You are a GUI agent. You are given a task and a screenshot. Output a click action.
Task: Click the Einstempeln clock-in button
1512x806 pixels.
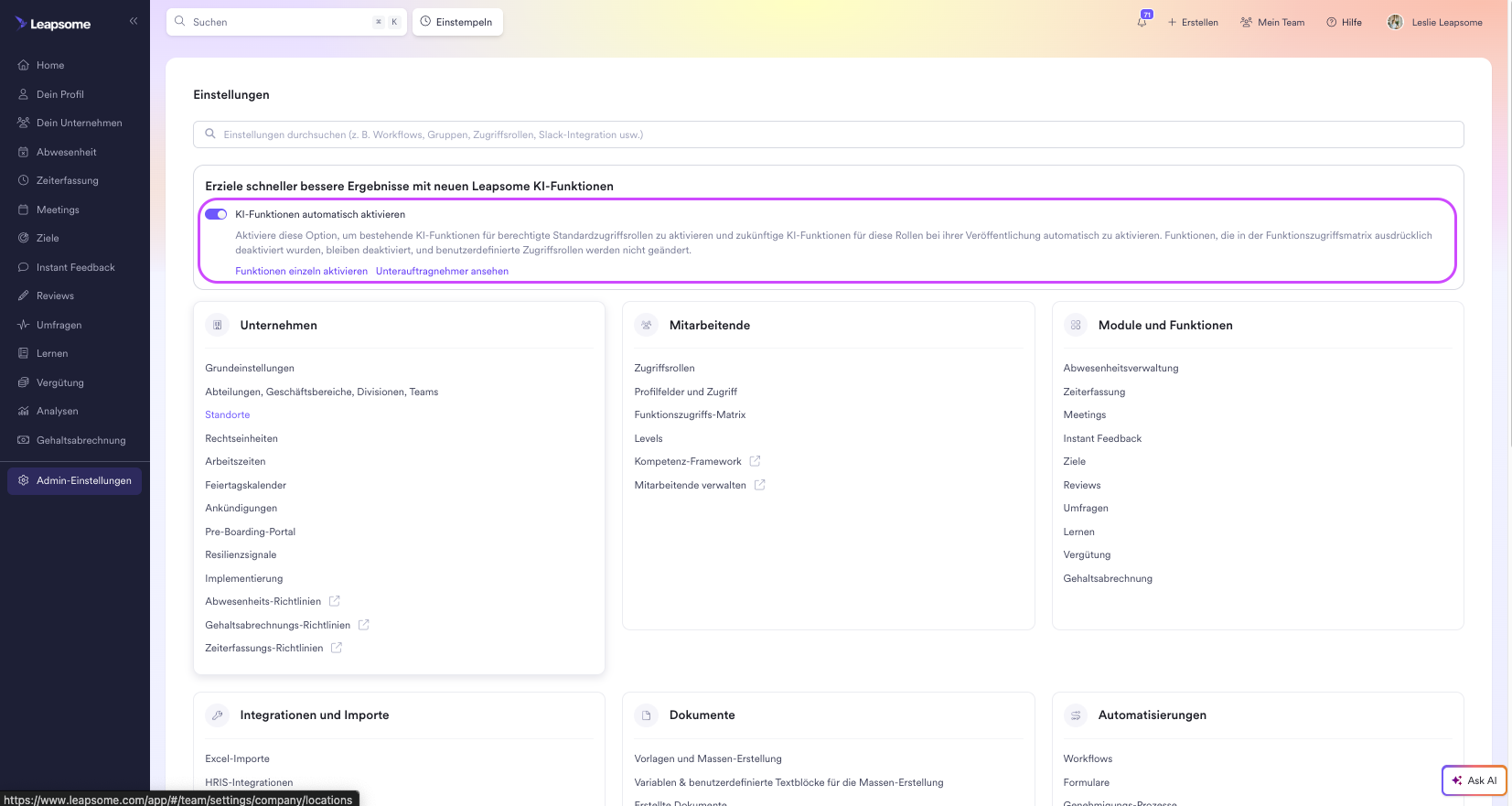coord(457,22)
